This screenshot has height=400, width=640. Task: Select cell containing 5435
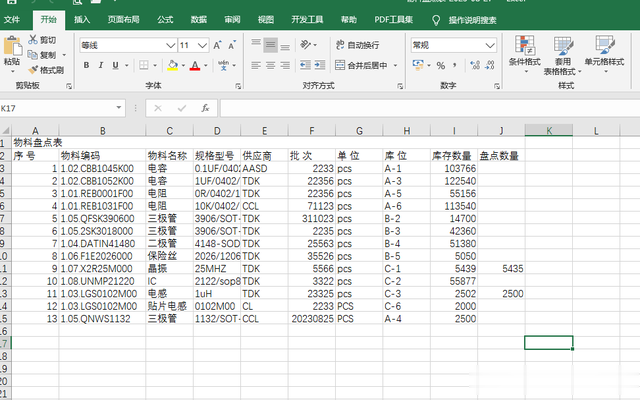tap(501, 269)
